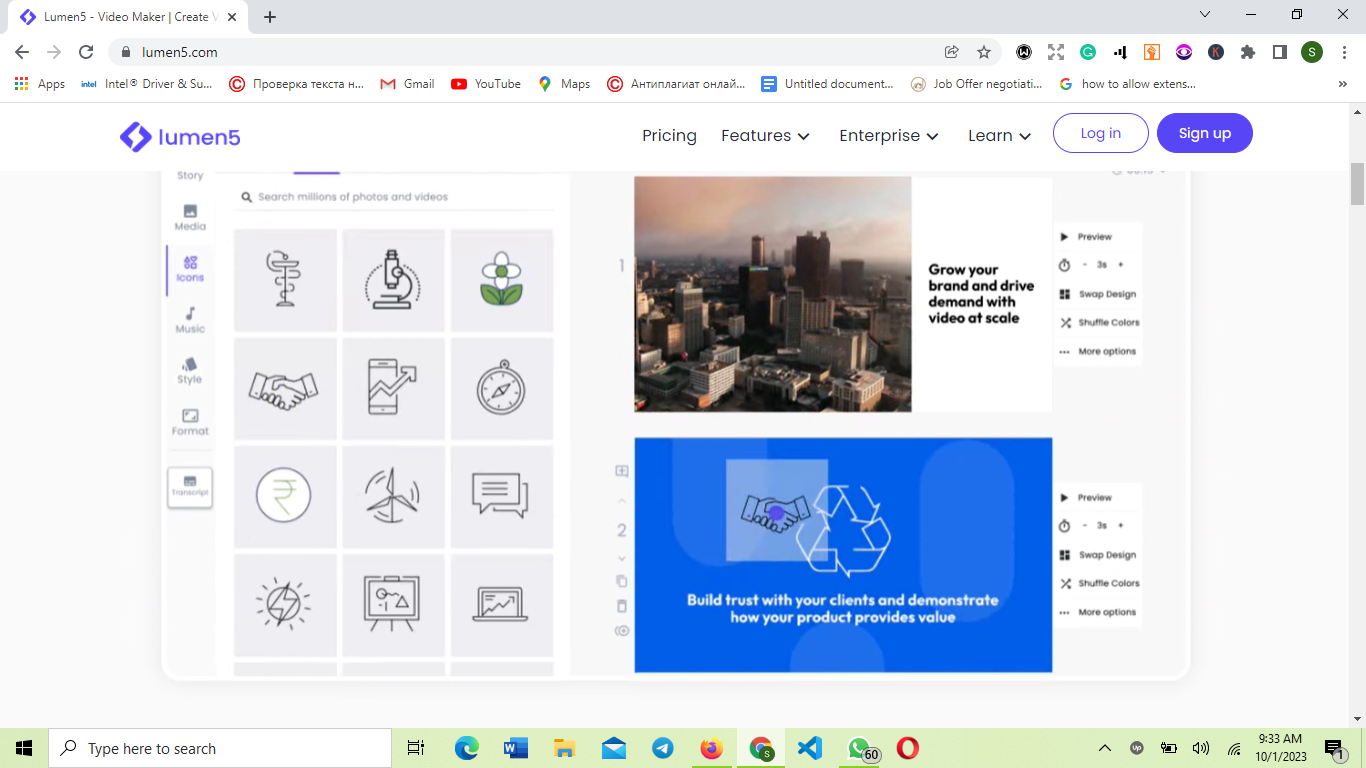Select the lightning energy icon

pos(285,605)
